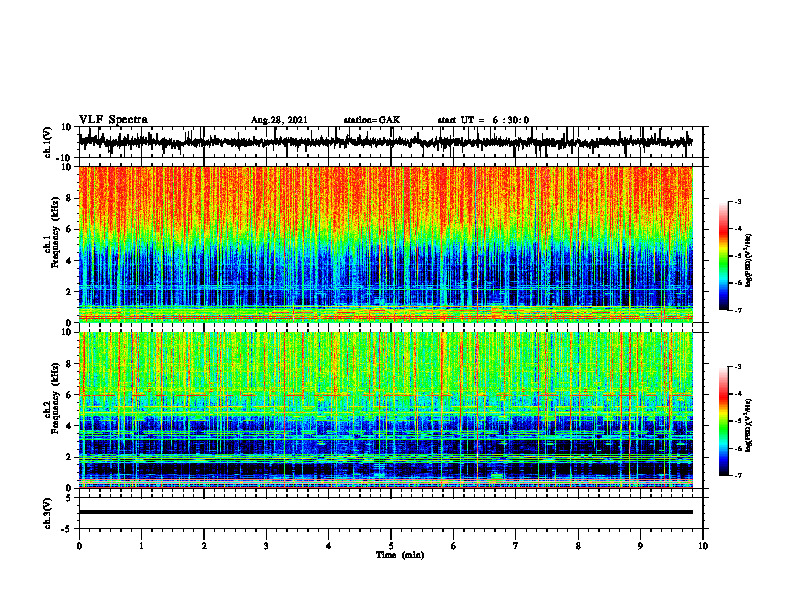Click the ch.2 spectrogram color scale bar
The image size is (792, 612).
coord(723,421)
